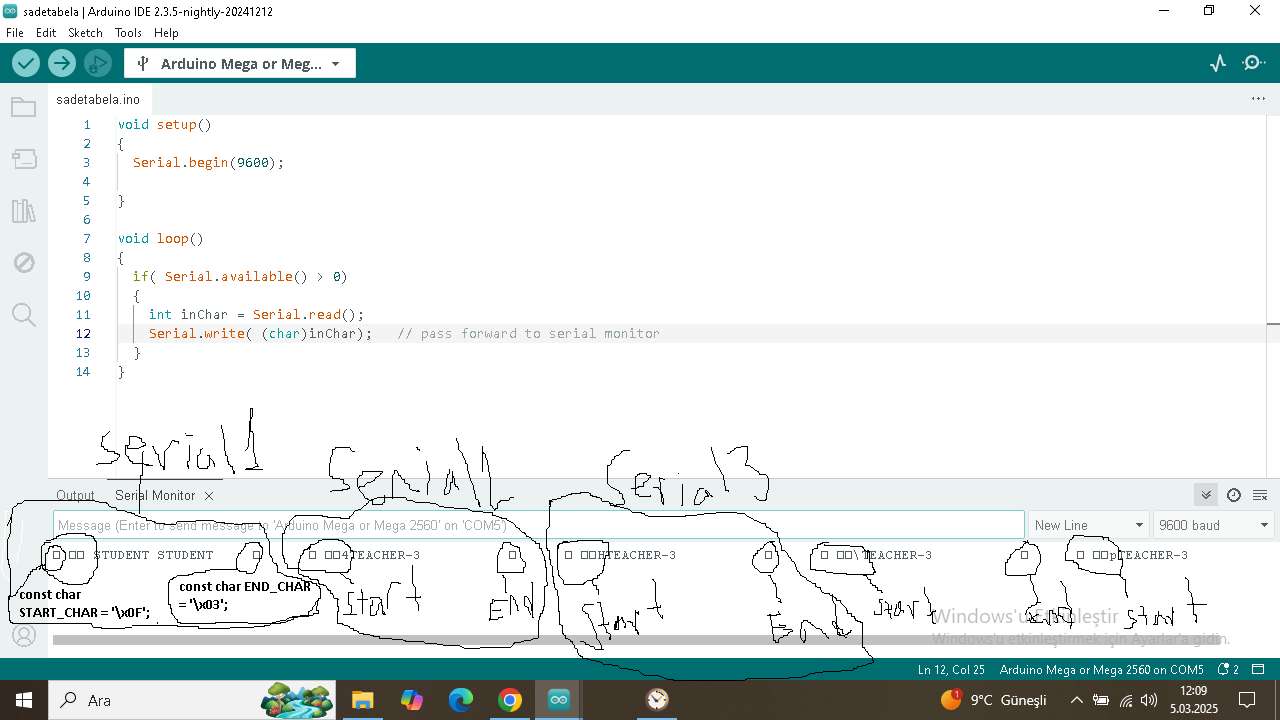Open the 9600 baud rate dropdown
Image resolution: width=1280 pixels, height=720 pixels.
tap(1213, 524)
